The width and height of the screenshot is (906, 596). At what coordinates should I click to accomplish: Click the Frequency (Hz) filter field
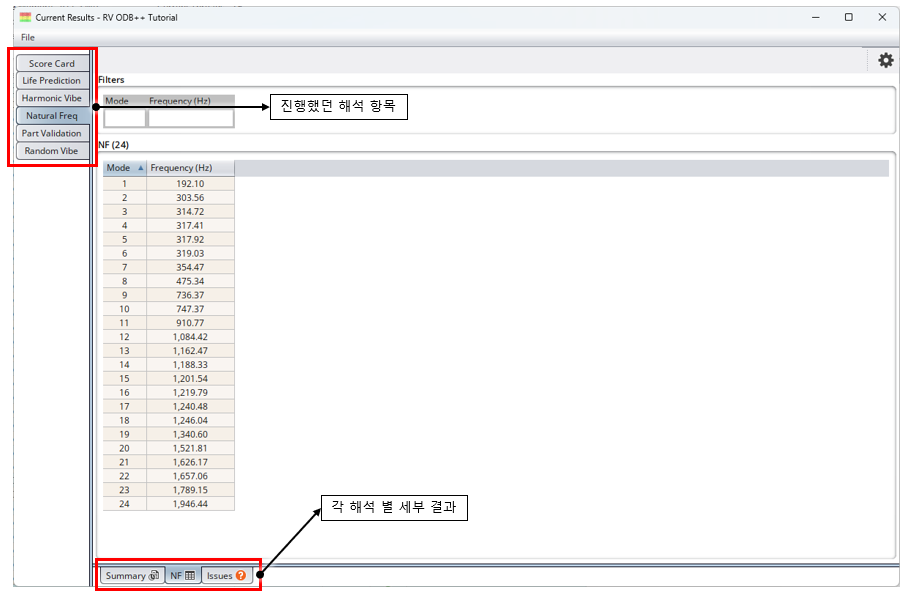[190, 118]
